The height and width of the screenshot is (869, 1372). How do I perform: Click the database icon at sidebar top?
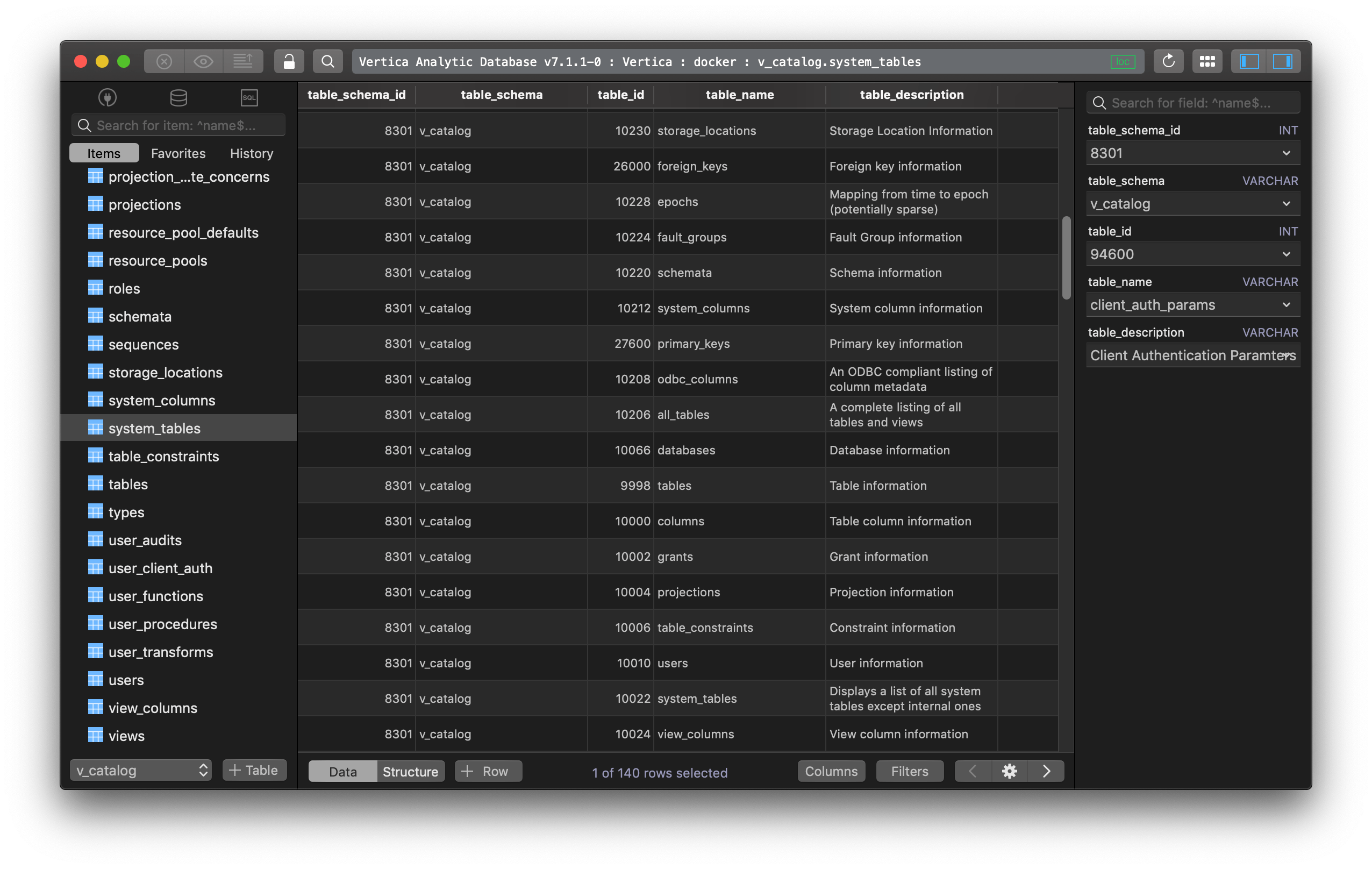(178, 97)
